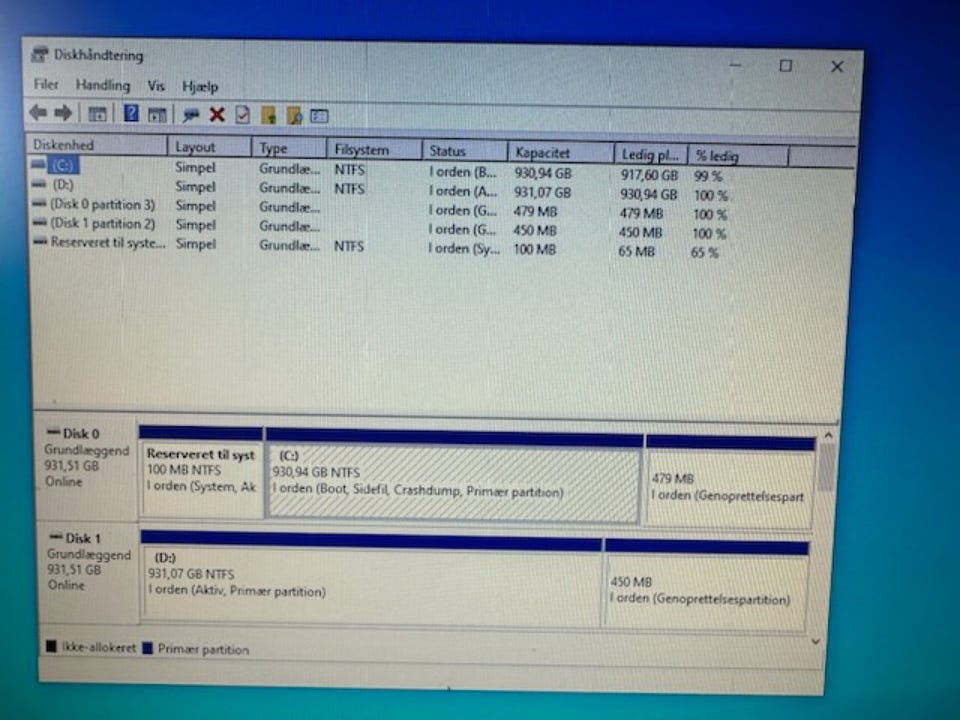Image resolution: width=960 pixels, height=720 pixels.
Task: Click the 931,07 GB capacity cell
Action: point(542,193)
